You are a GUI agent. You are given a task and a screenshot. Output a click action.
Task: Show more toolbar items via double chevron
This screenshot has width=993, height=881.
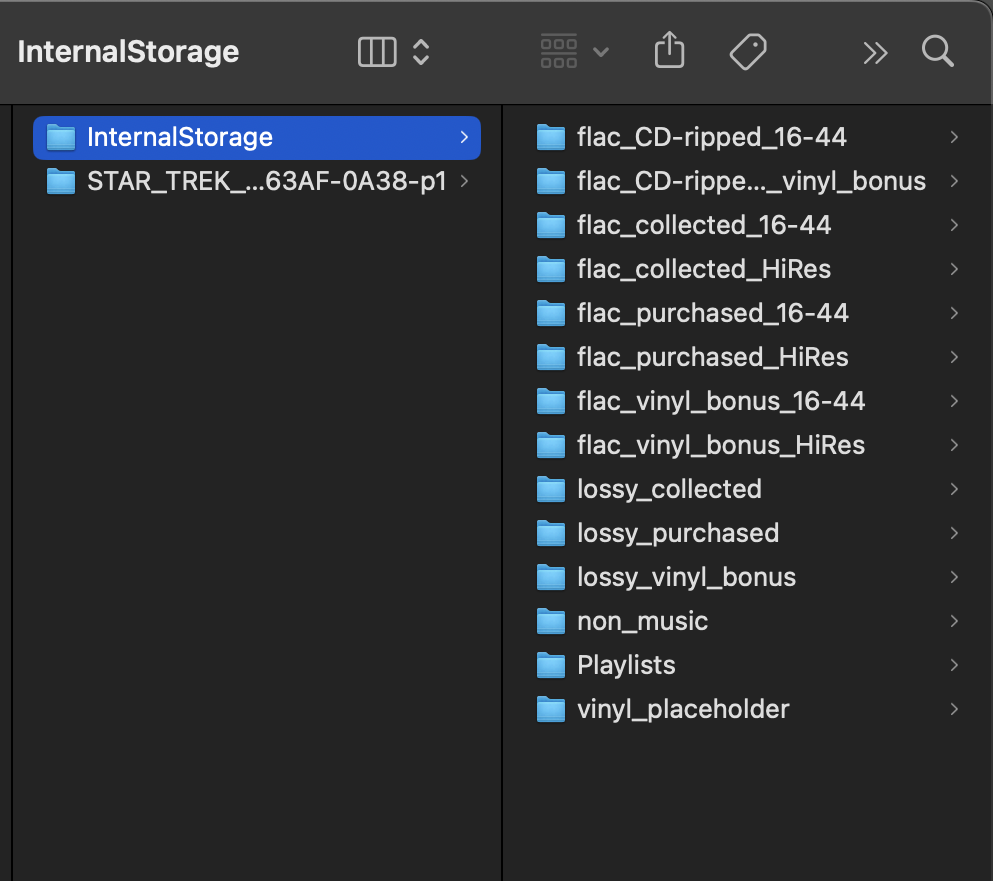coord(875,52)
